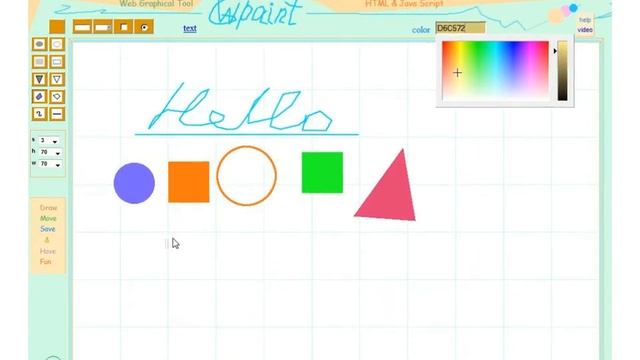The image size is (640, 360).
Task: Select the straight line tool
Action: point(57,114)
